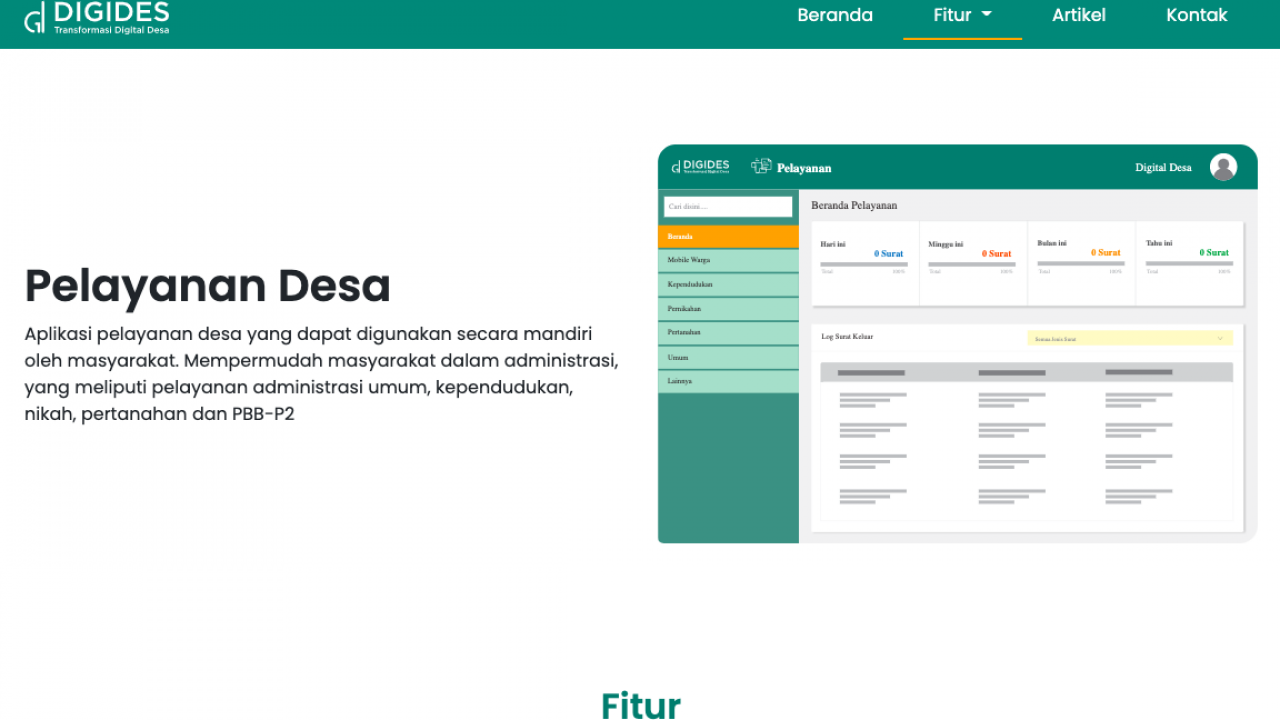The image size is (1280, 720).
Task: Select Lainnya in the mockup sidebar
Action: (x=728, y=381)
